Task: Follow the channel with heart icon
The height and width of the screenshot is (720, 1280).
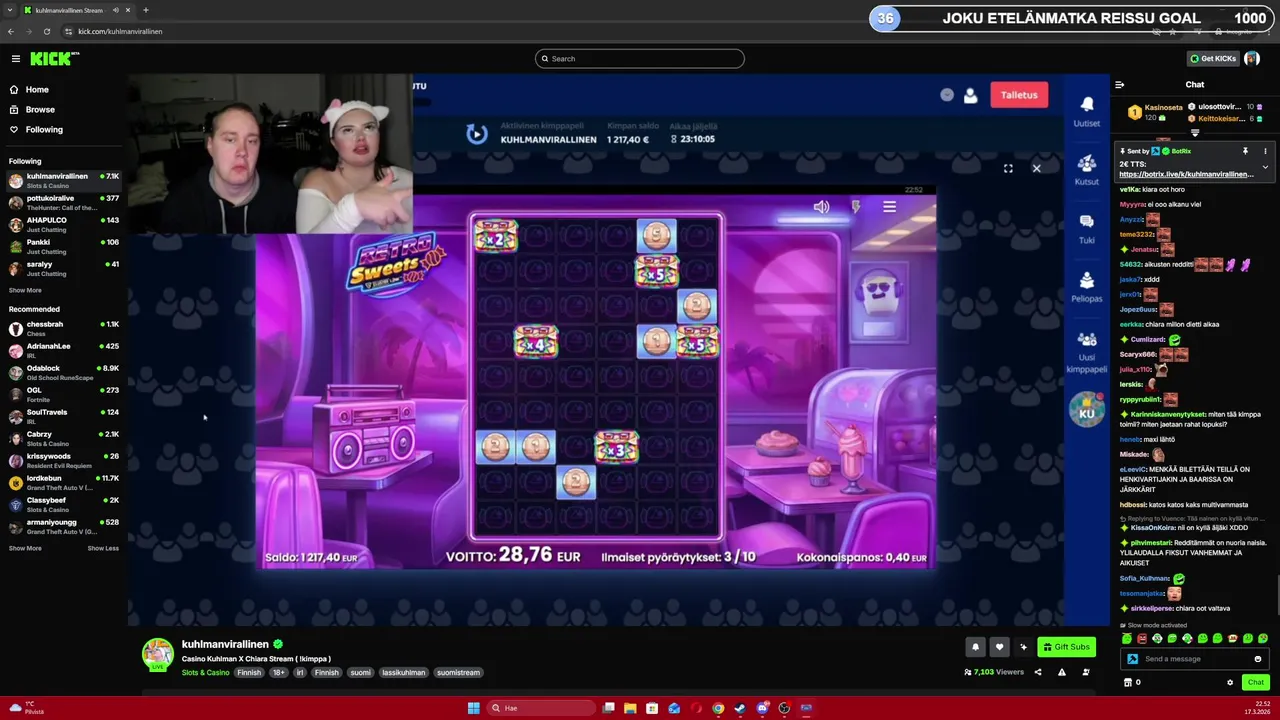Action: click(x=999, y=647)
